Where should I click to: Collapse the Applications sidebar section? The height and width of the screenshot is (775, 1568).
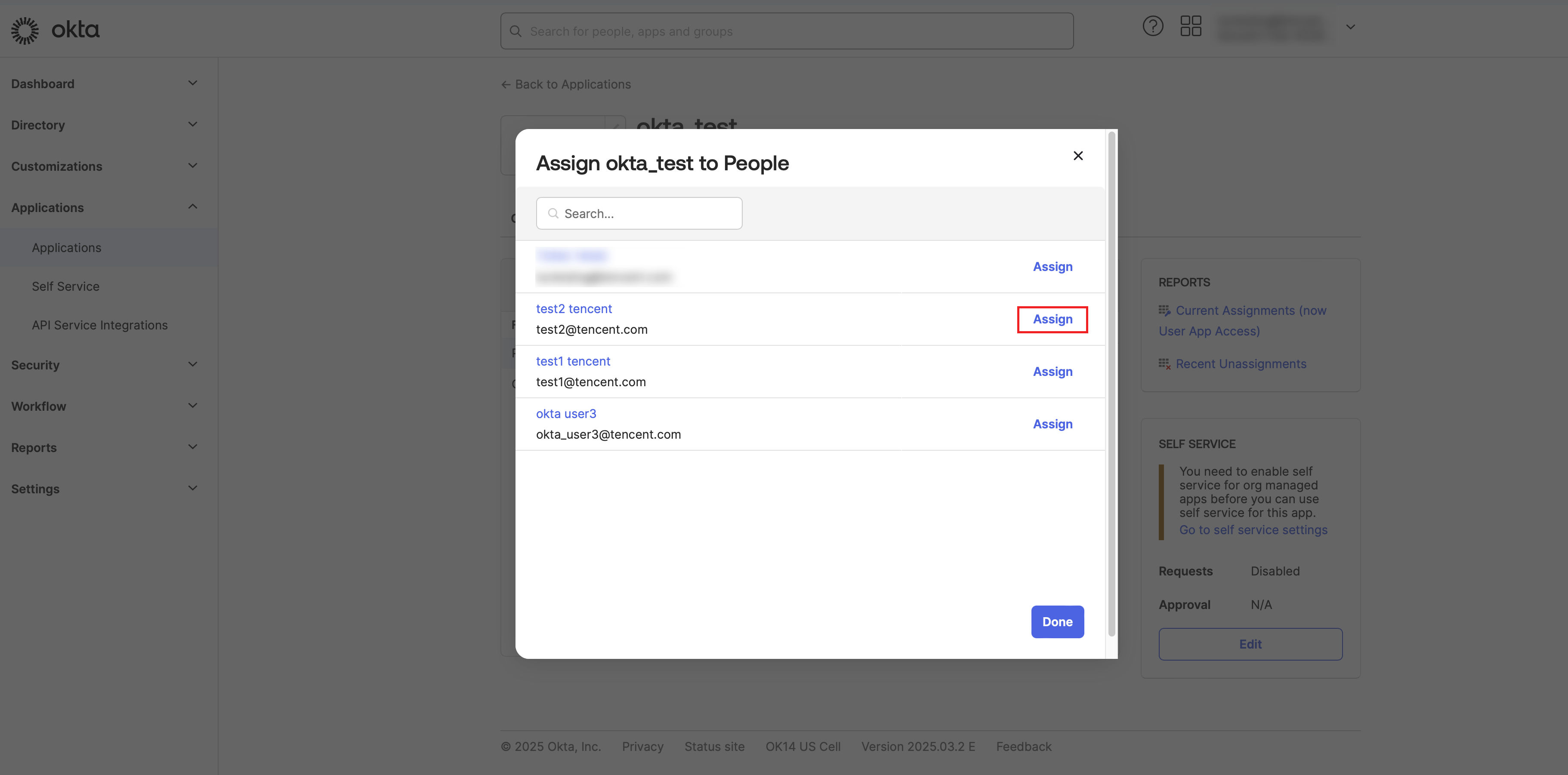coord(192,207)
